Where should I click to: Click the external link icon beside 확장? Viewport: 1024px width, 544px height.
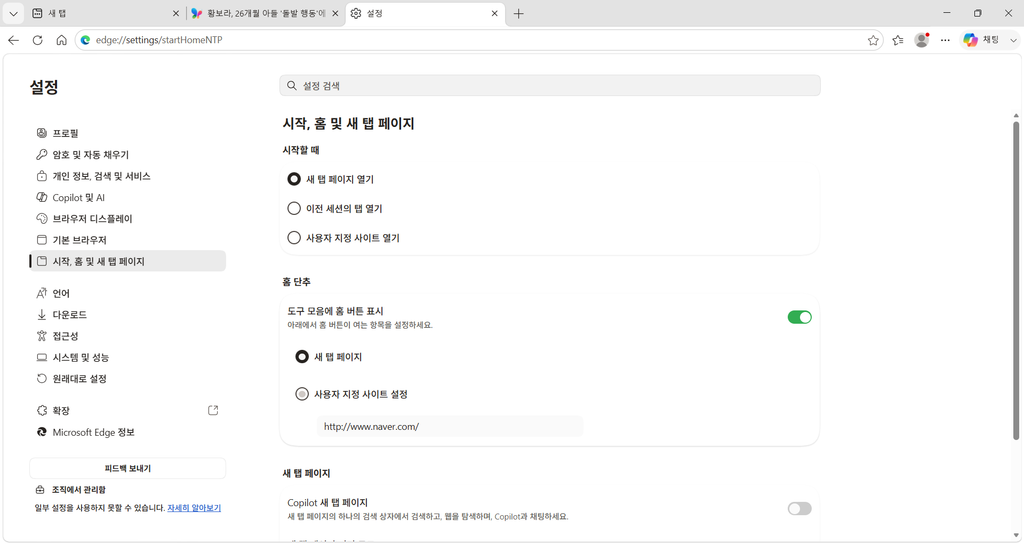click(213, 410)
